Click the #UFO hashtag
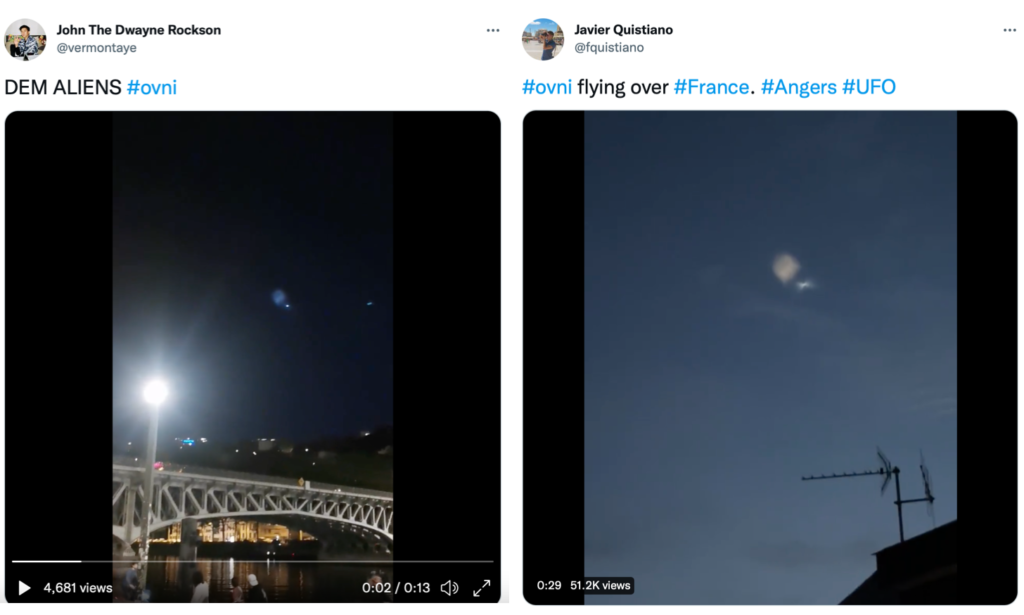Viewport: 1024px width, 615px height. coord(868,87)
